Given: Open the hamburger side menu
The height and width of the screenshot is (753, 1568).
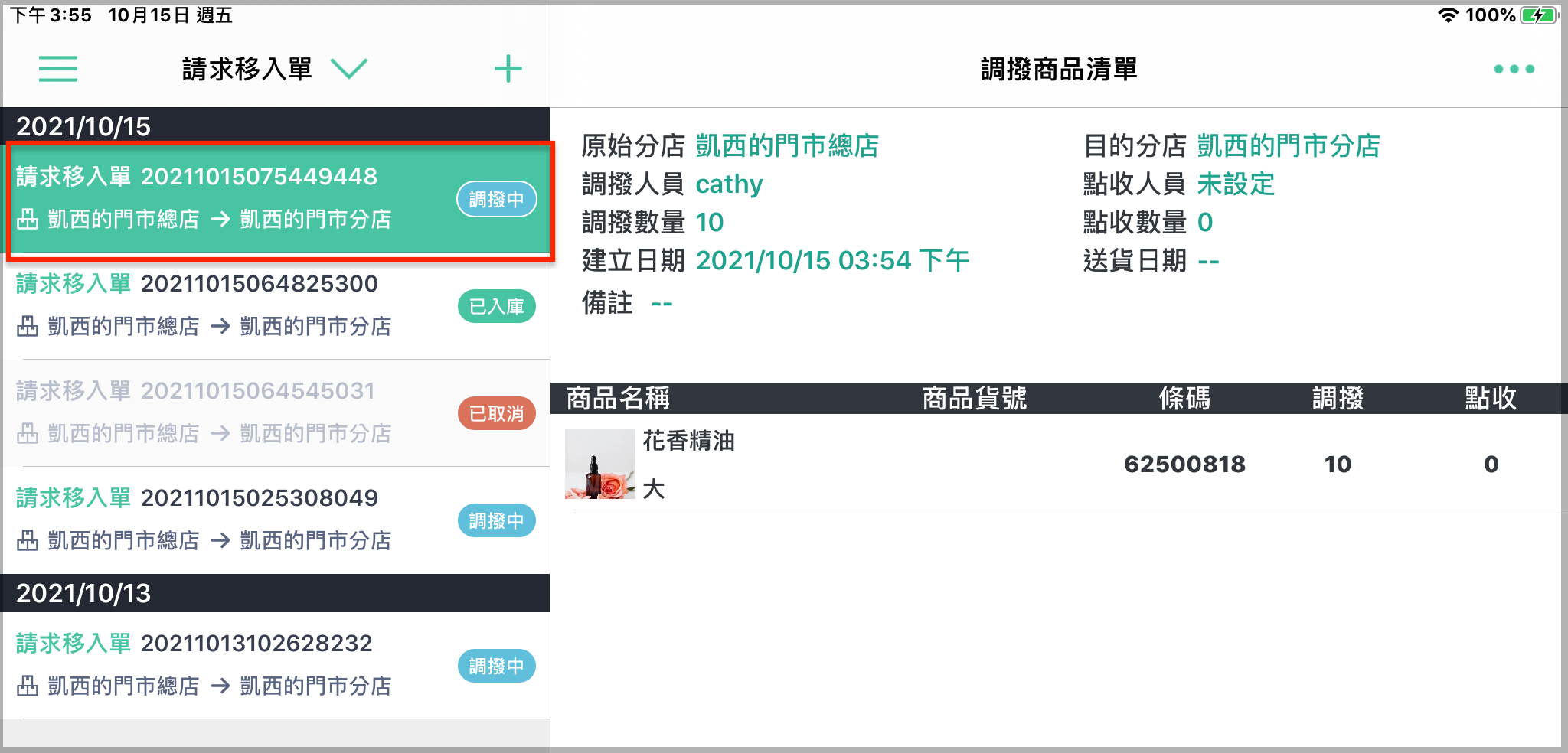Looking at the screenshot, I should click(x=58, y=69).
